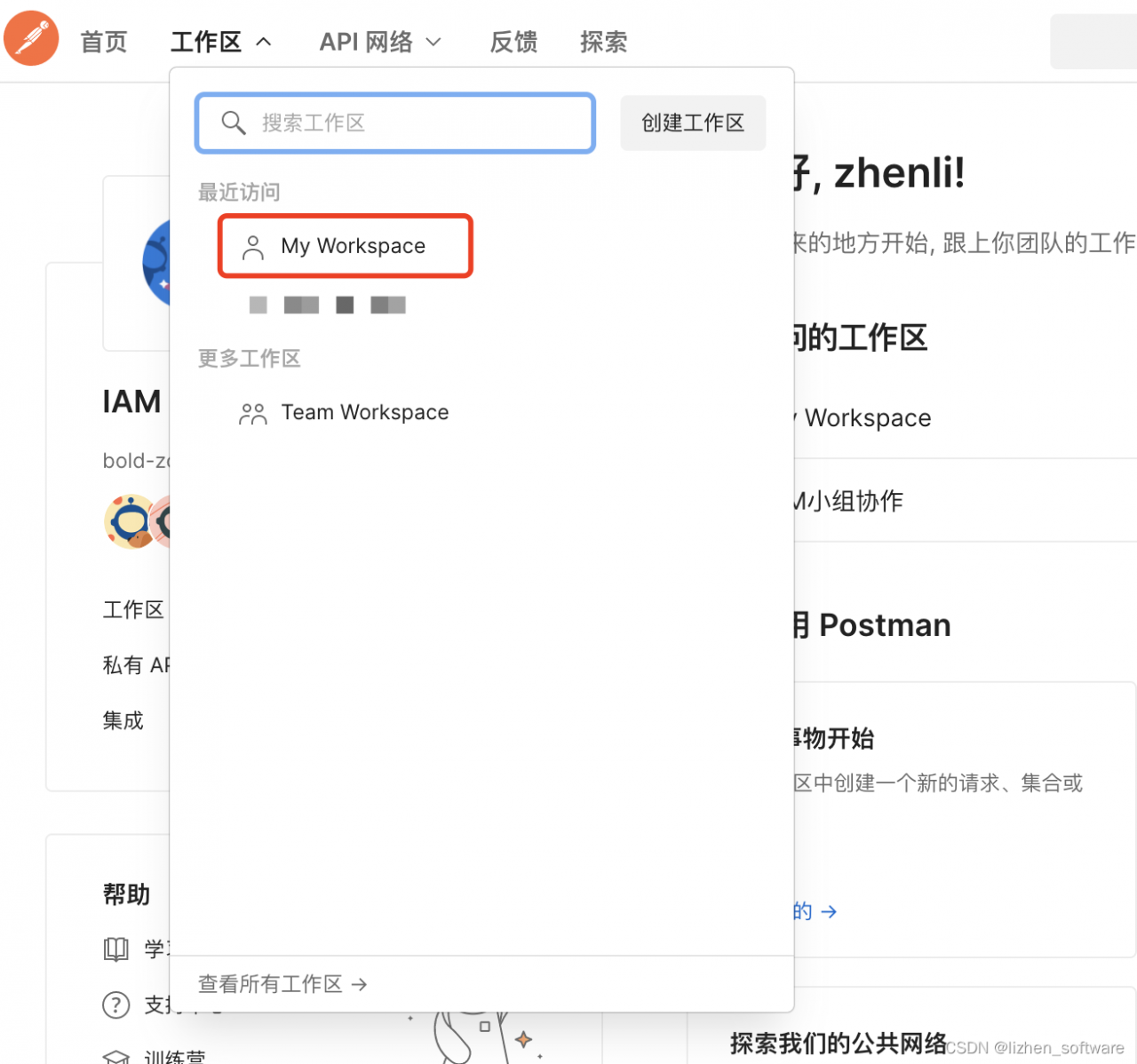Expand the API 网络 dropdown
Image resolution: width=1137 pixels, height=1064 pixels.
380,42
